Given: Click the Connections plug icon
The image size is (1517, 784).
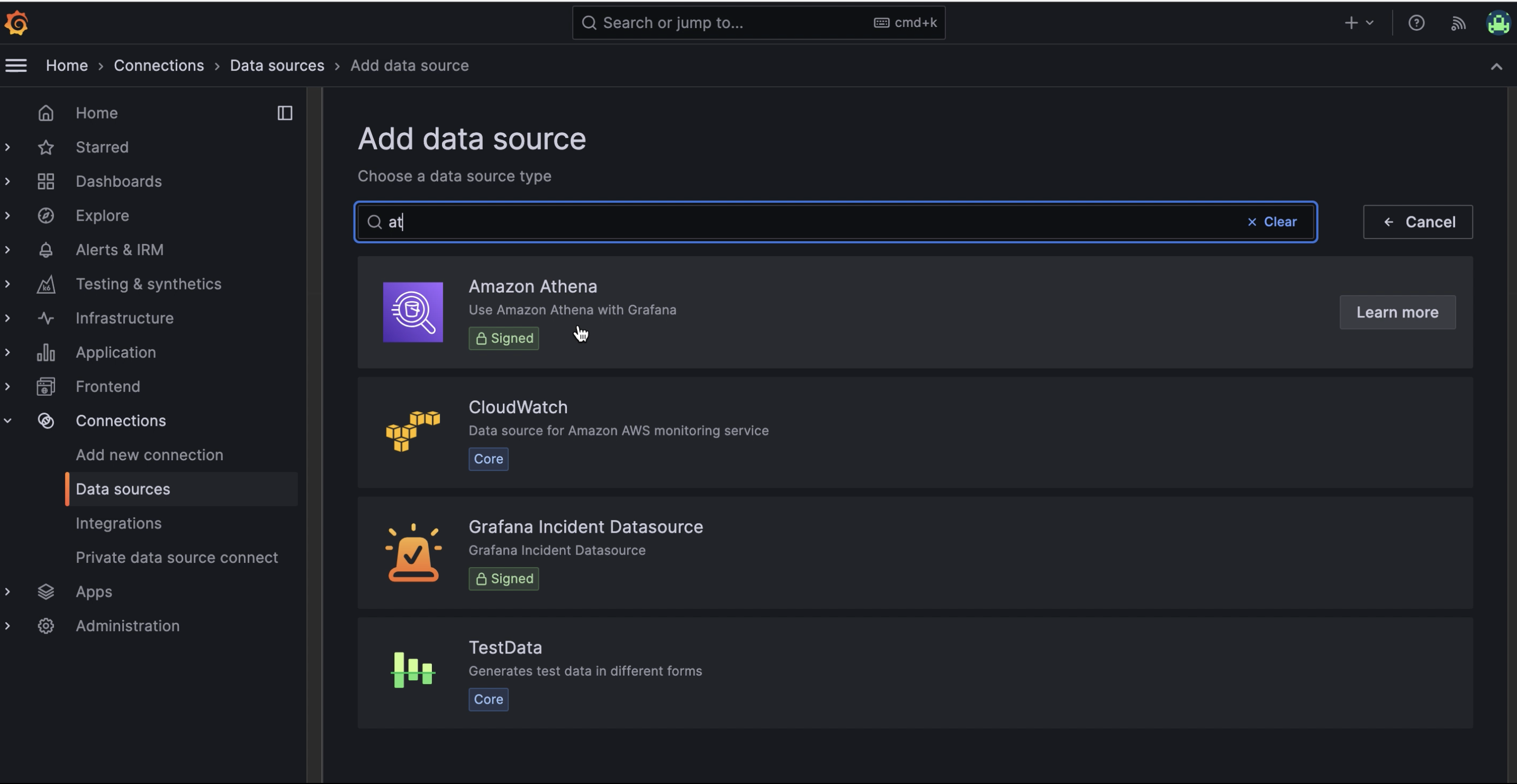Looking at the screenshot, I should coord(46,421).
